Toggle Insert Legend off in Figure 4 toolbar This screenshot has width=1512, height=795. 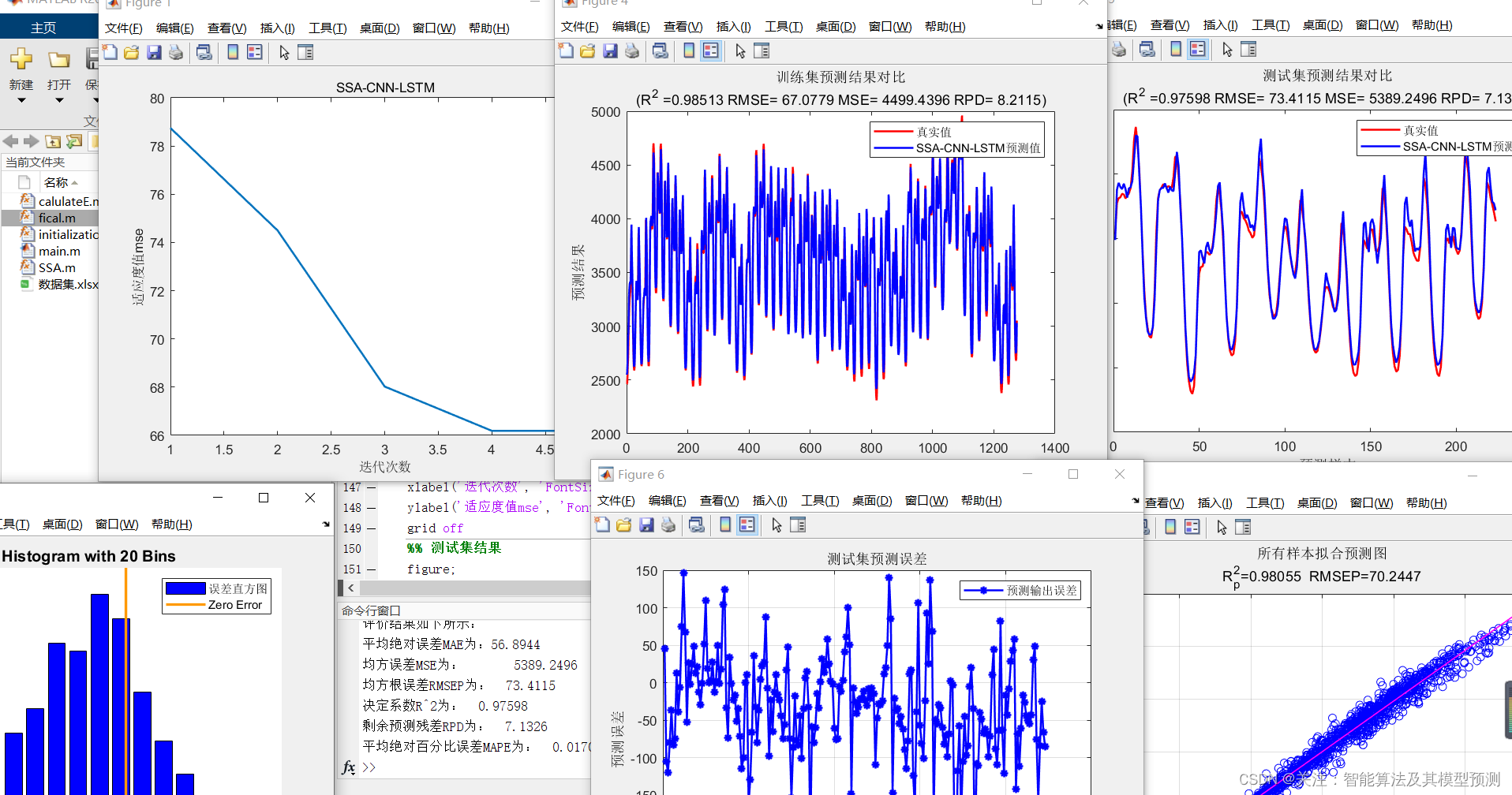point(711,50)
